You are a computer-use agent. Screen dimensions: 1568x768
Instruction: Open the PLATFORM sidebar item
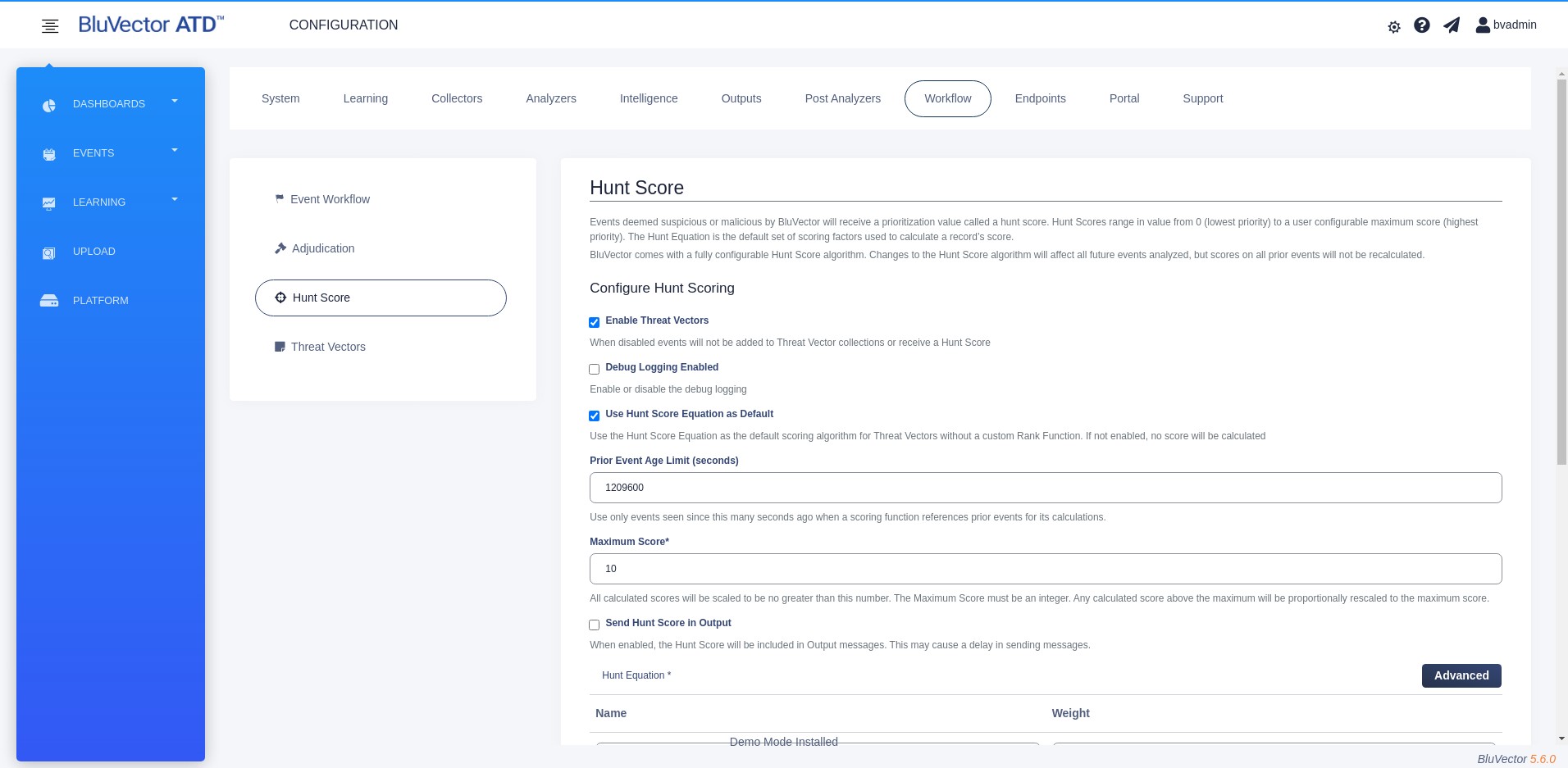[x=101, y=301]
